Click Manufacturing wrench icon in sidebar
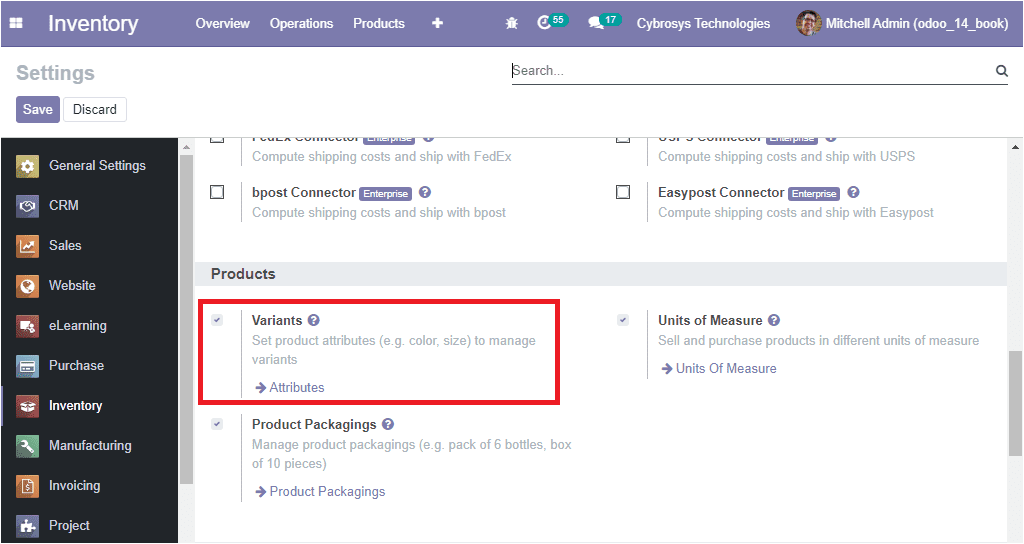The width and height of the screenshot is (1024, 544). (x=27, y=446)
